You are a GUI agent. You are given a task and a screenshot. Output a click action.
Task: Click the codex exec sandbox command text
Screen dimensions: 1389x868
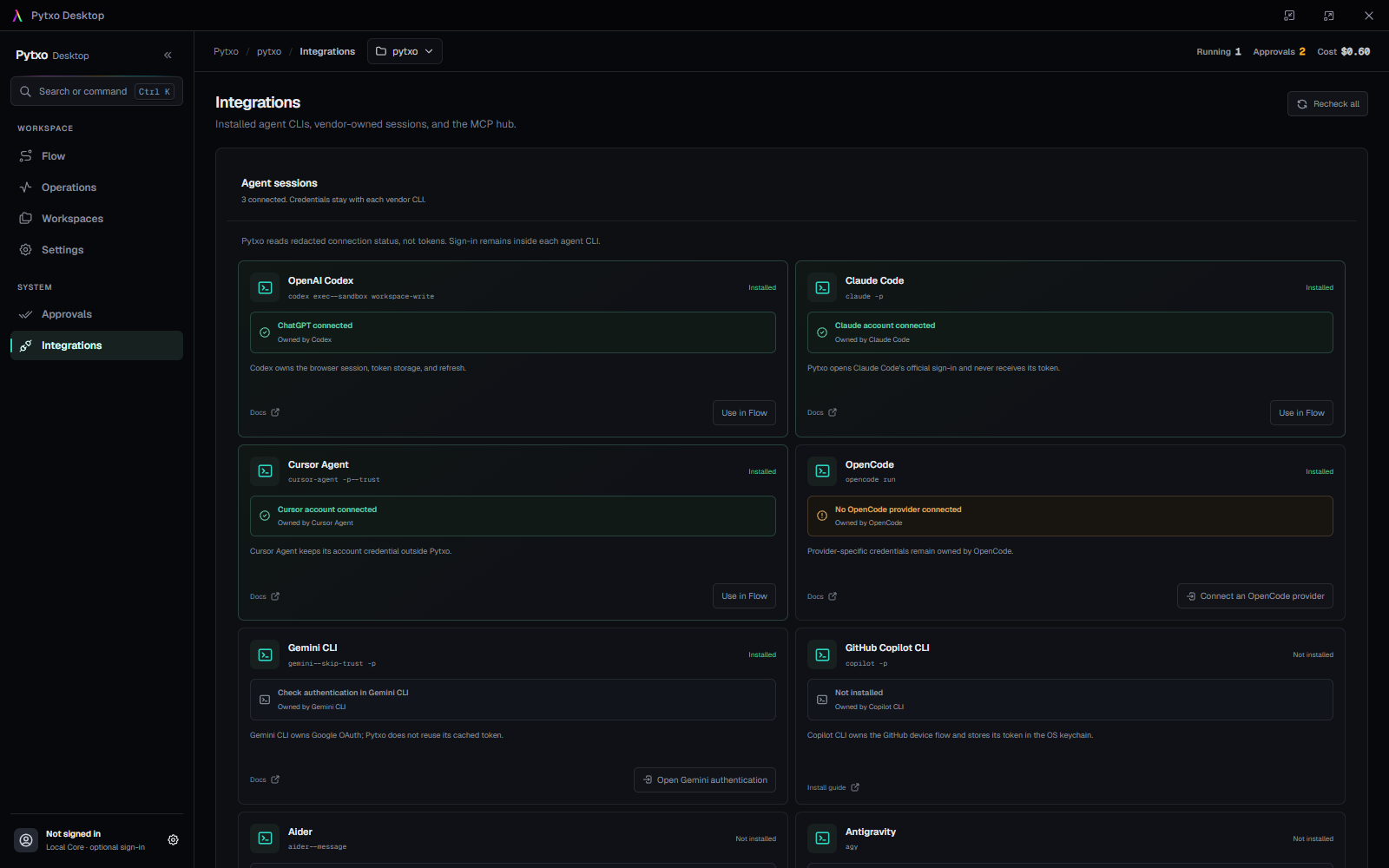(x=361, y=297)
